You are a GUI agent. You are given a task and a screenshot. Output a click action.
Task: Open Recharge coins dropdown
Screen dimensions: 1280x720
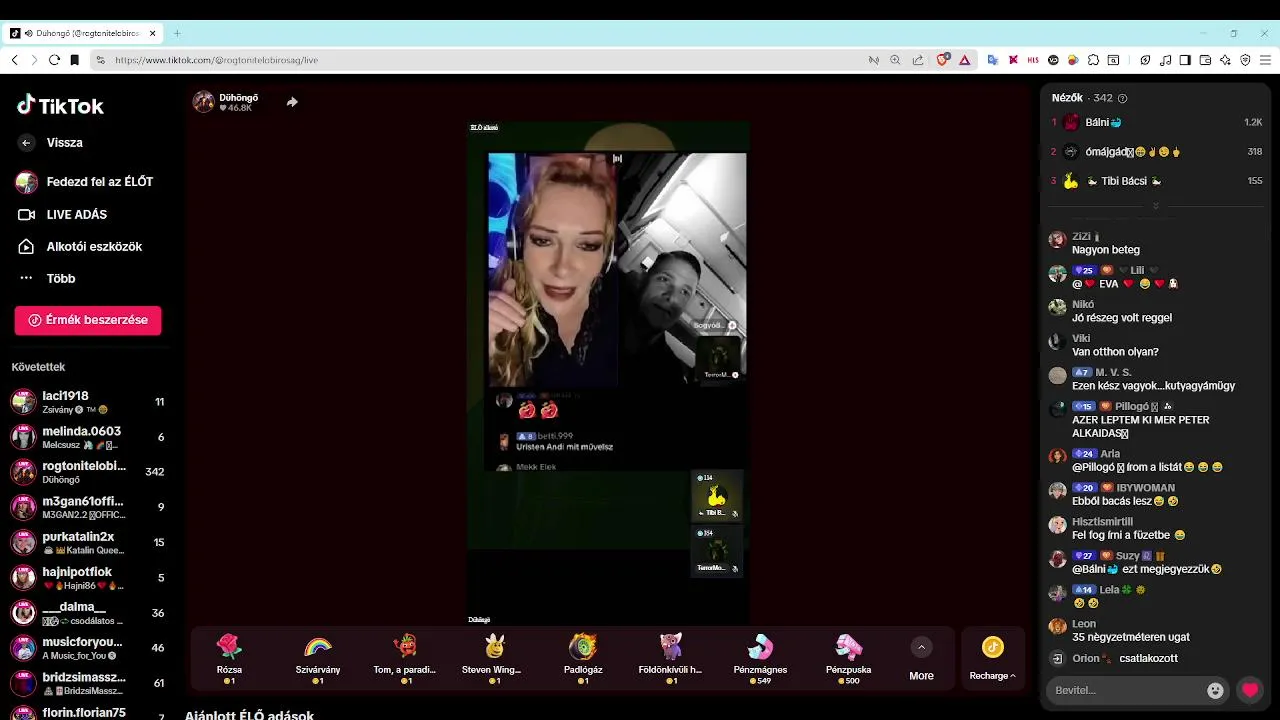[992, 658]
